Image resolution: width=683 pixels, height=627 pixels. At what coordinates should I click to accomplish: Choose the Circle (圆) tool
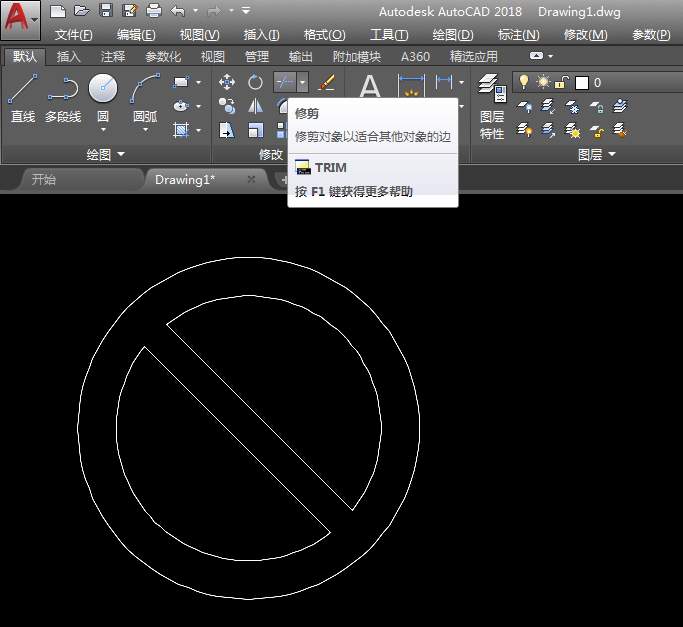click(103, 96)
